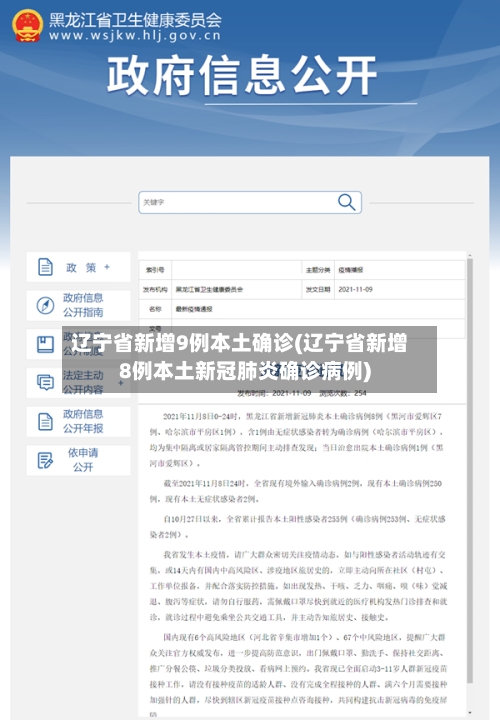Click the paragraph starting 截至2021年11月8日24时
Image resolution: width=500 pixels, height=720 pixels.
[296, 491]
